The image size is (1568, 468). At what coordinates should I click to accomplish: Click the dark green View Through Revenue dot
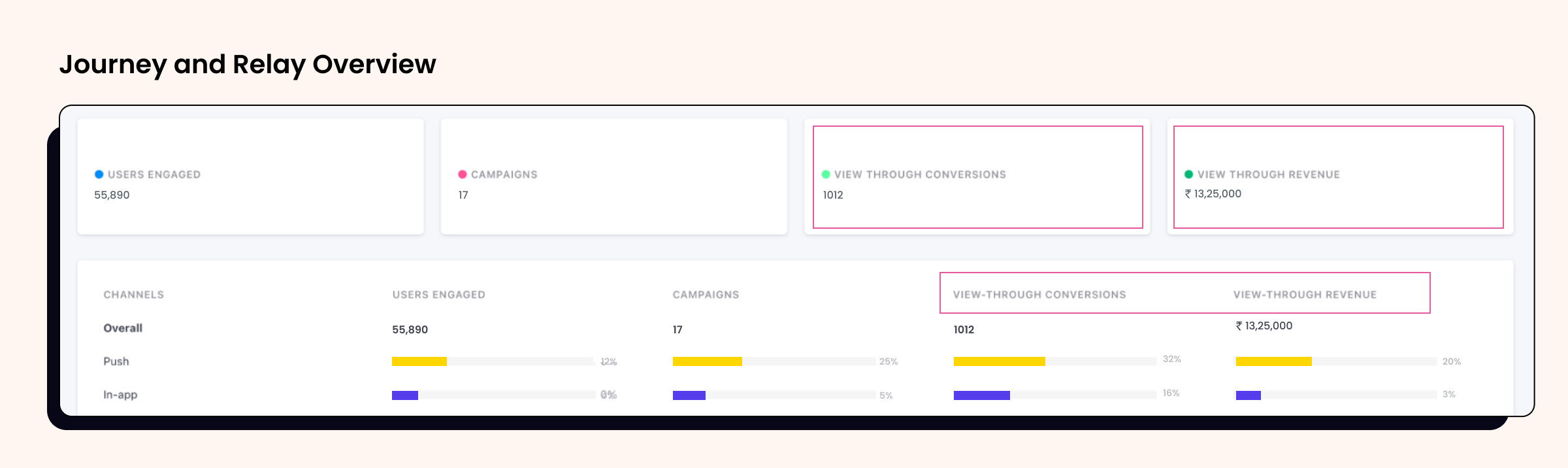coord(1189,175)
